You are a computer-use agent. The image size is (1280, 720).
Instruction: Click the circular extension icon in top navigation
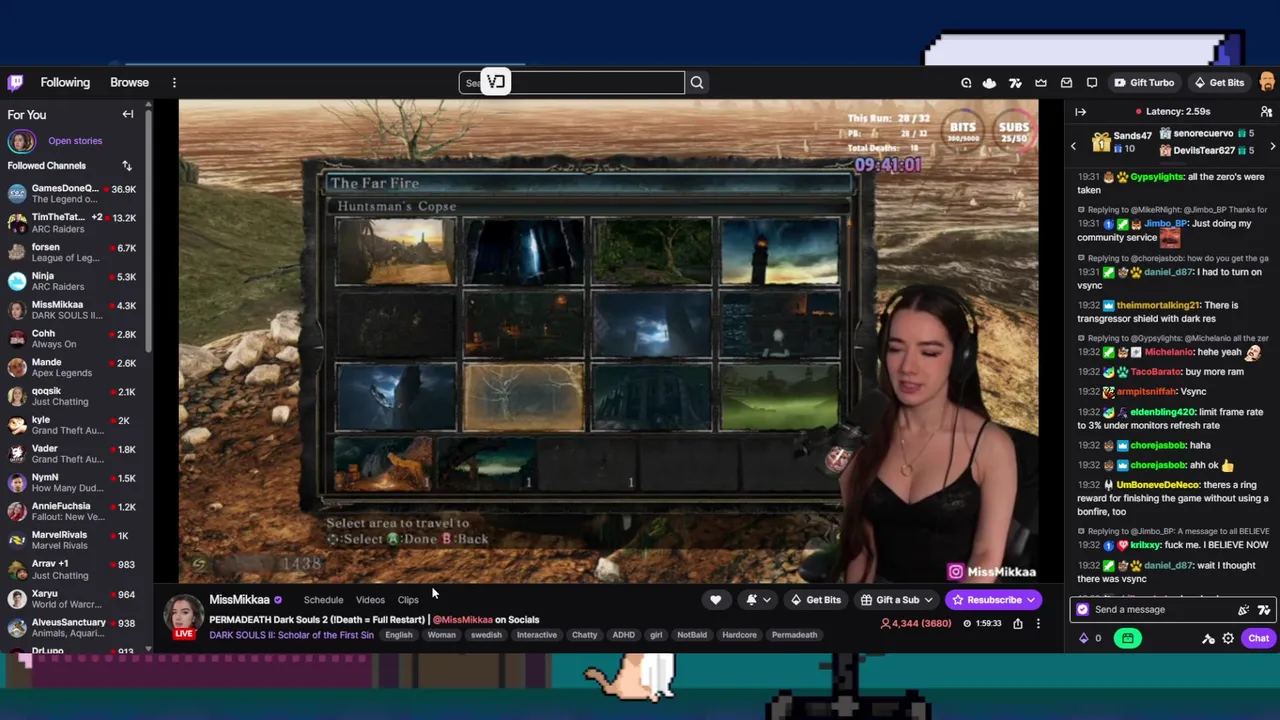coord(966,83)
